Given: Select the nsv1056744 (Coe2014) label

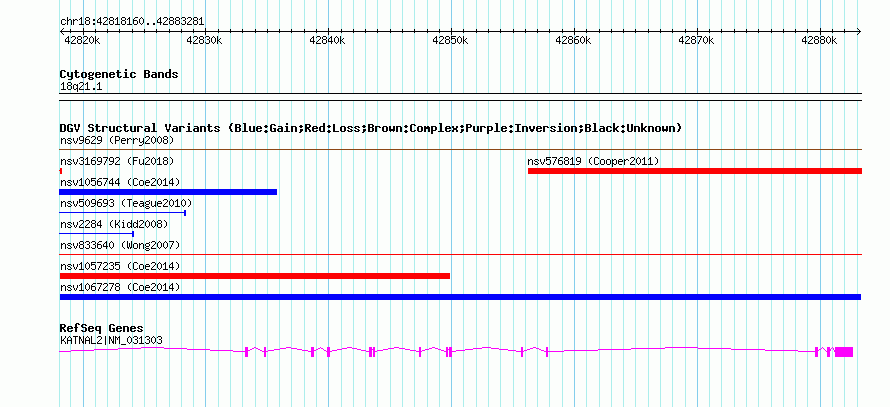Looking at the screenshot, I should pyautogui.click(x=120, y=182).
